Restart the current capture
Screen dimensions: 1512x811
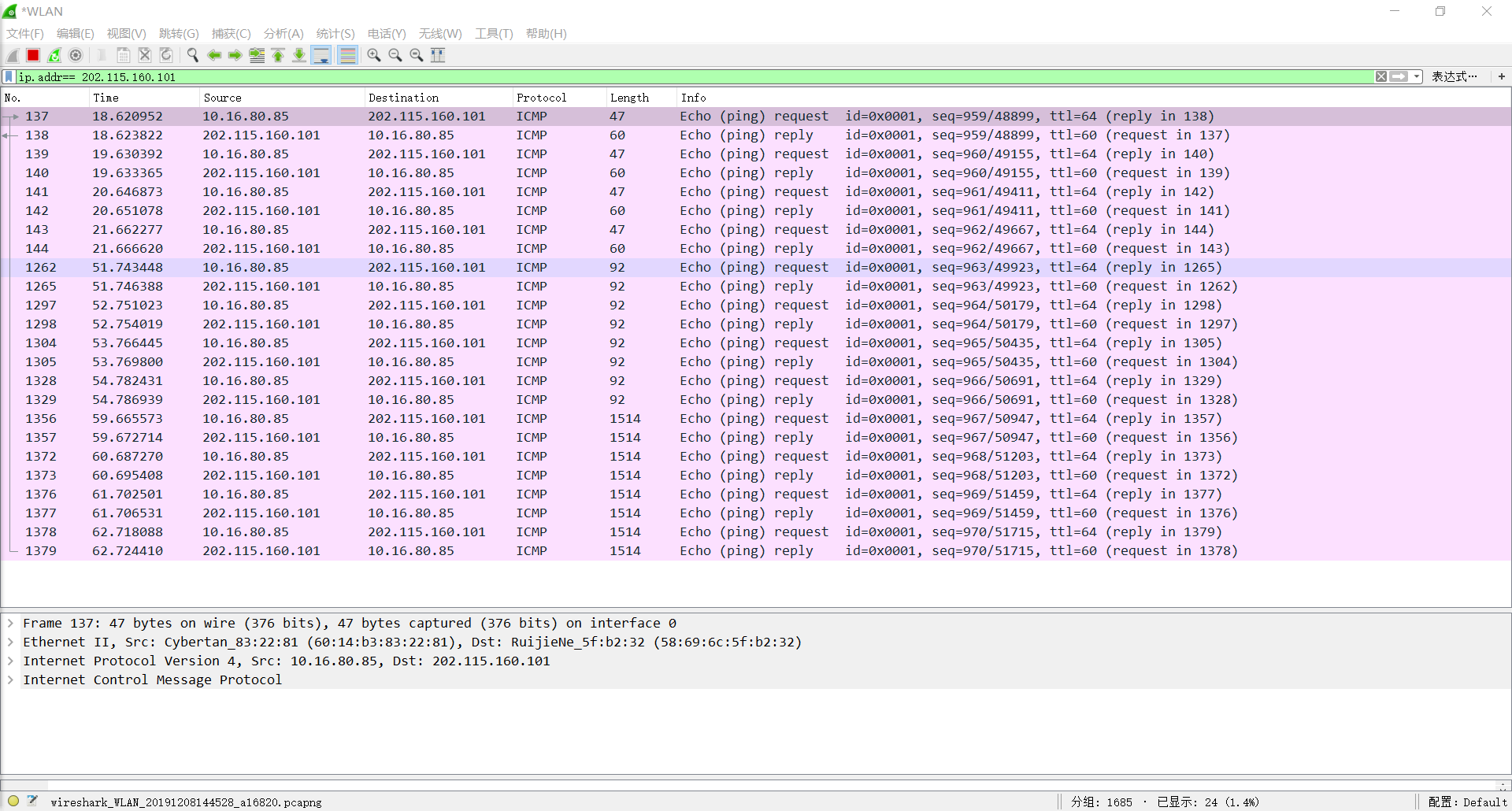coord(54,55)
